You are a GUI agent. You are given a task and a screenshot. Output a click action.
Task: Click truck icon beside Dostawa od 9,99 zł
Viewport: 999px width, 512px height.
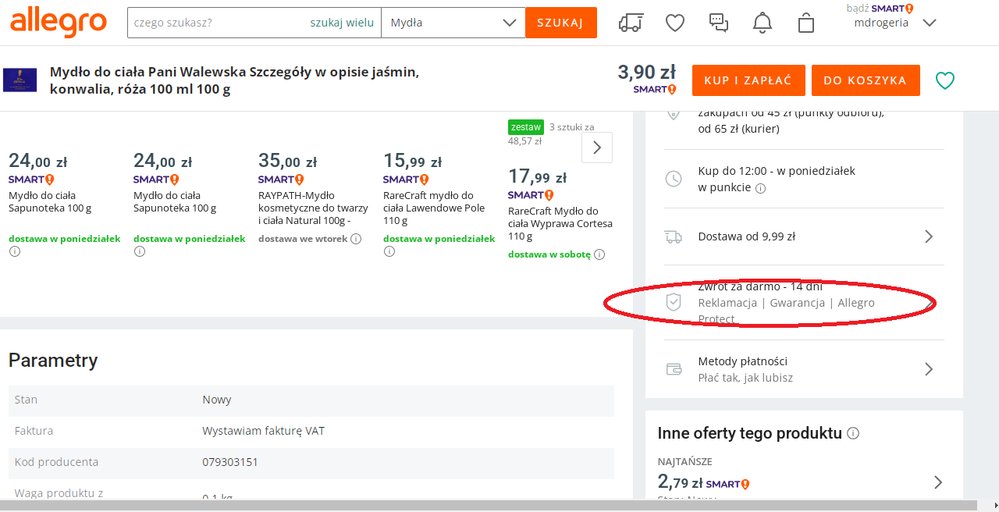point(673,237)
